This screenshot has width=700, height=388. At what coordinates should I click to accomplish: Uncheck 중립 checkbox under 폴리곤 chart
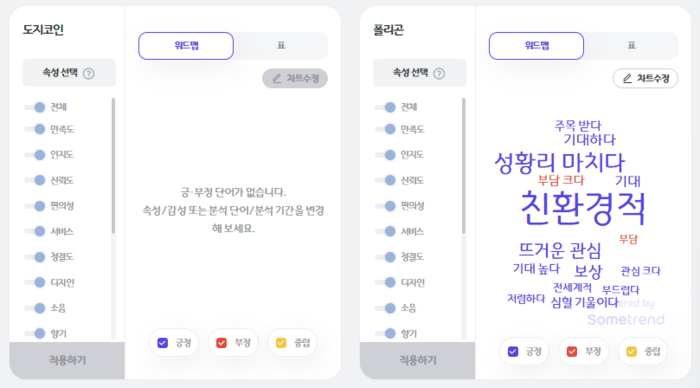(631, 352)
